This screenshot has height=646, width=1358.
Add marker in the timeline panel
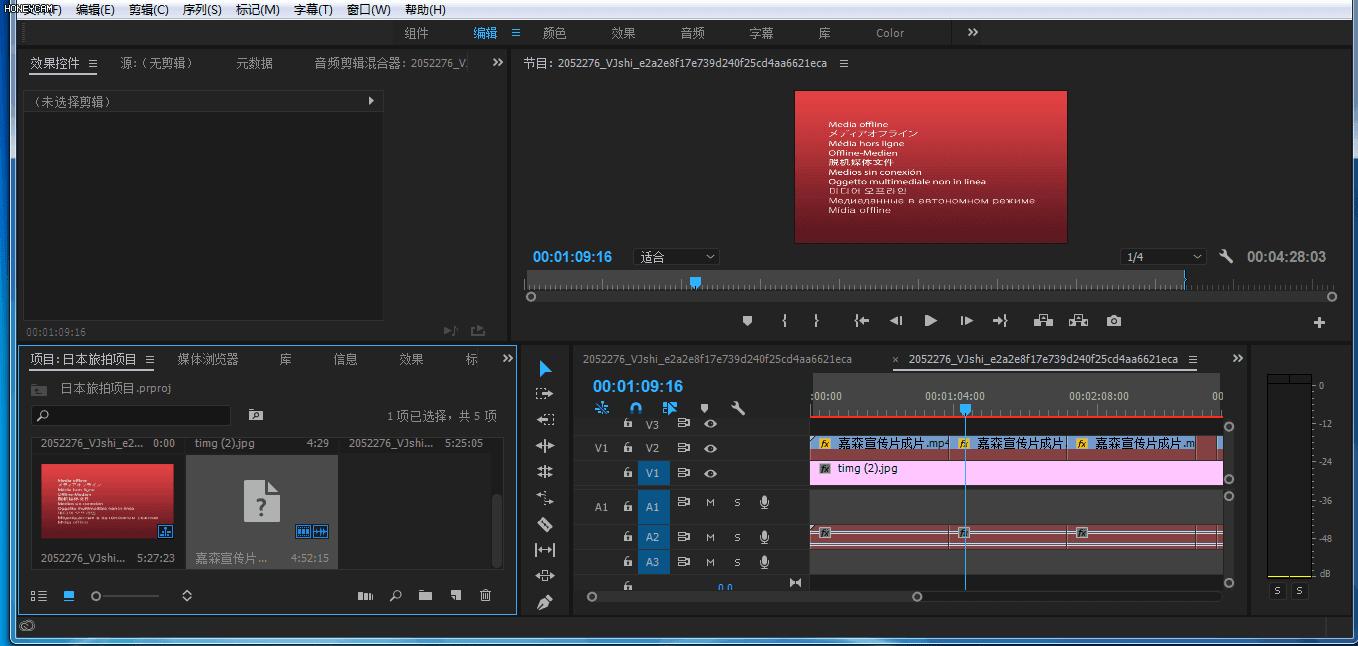point(704,408)
